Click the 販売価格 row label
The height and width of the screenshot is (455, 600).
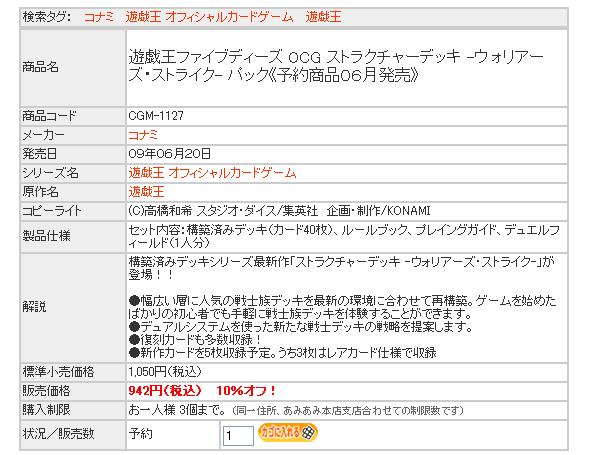pos(46,391)
